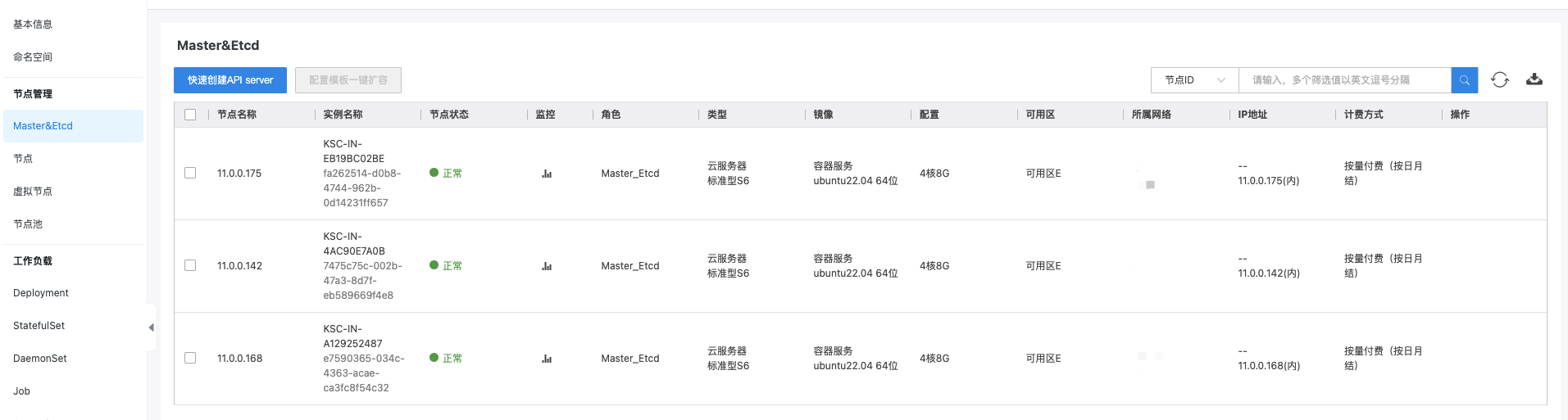The image size is (1568, 420).
Task: Check the box for node 11.0.0.168
Action: 190,358
